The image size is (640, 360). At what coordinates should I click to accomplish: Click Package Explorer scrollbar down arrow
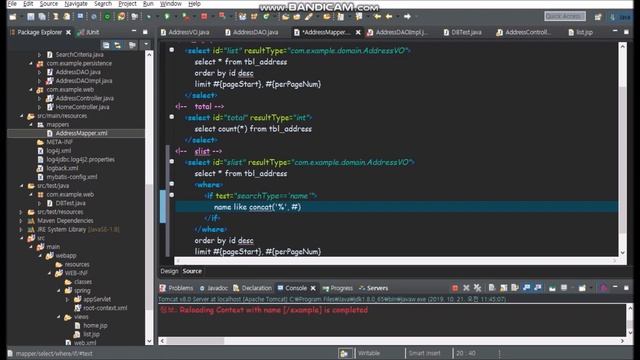coord(149,341)
